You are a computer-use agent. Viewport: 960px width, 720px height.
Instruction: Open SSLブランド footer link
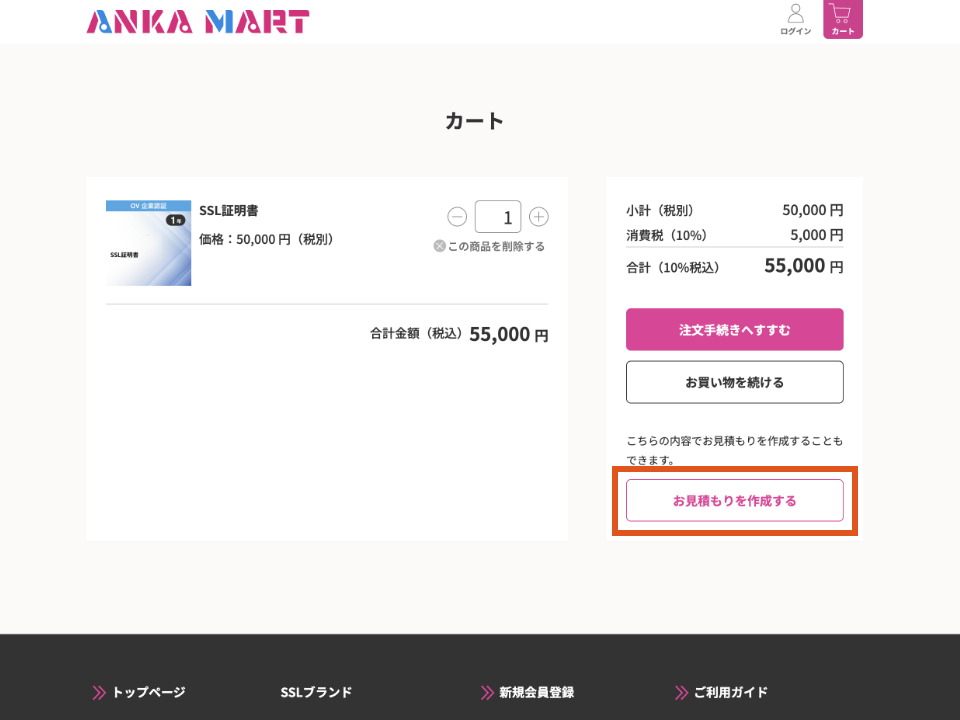click(x=316, y=692)
